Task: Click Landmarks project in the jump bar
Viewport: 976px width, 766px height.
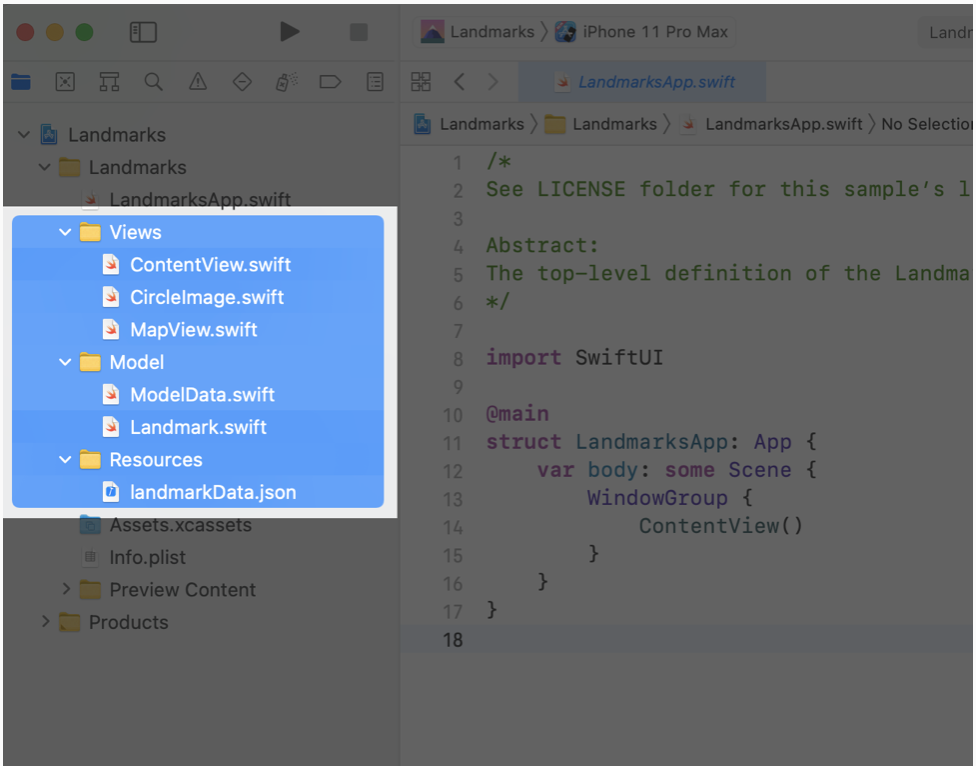Action: [469, 124]
